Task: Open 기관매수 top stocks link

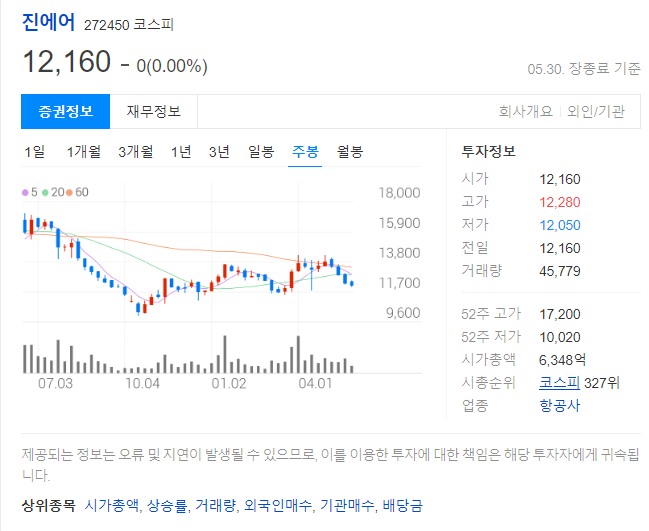Action: point(347,505)
